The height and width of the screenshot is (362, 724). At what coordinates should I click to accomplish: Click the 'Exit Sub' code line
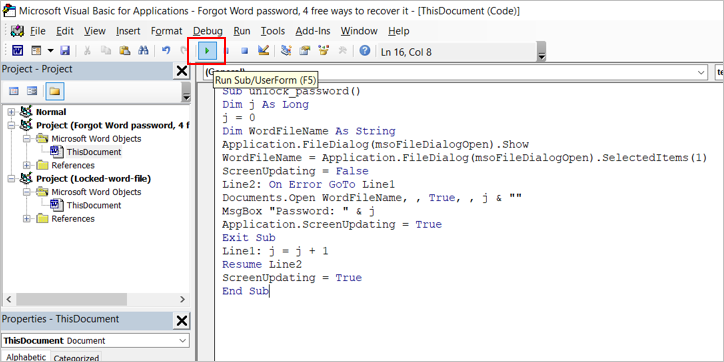(249, 238)
